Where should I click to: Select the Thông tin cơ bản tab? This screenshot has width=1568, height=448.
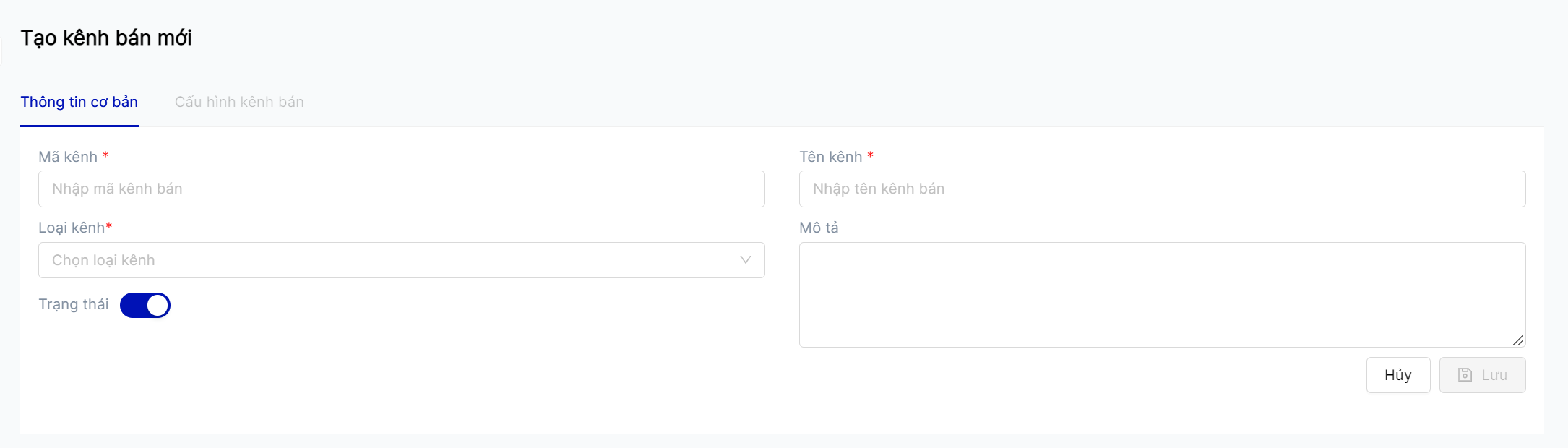[79, 102]
